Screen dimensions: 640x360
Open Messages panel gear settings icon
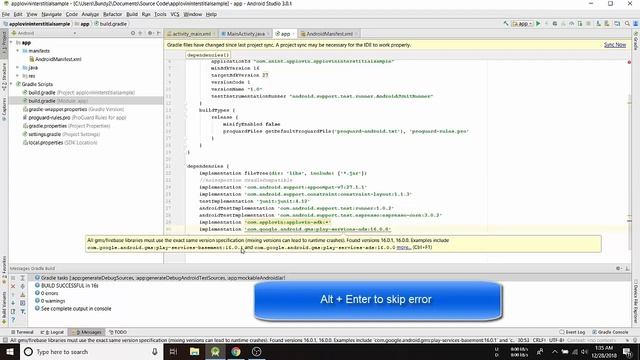click(x=618, y=268)
